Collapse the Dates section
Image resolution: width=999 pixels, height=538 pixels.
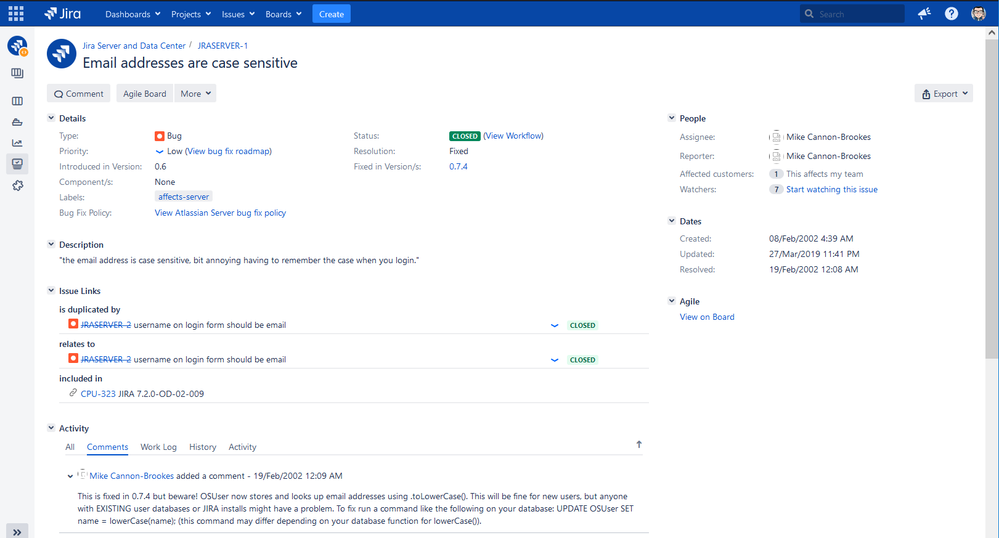(x=672, y=221)
